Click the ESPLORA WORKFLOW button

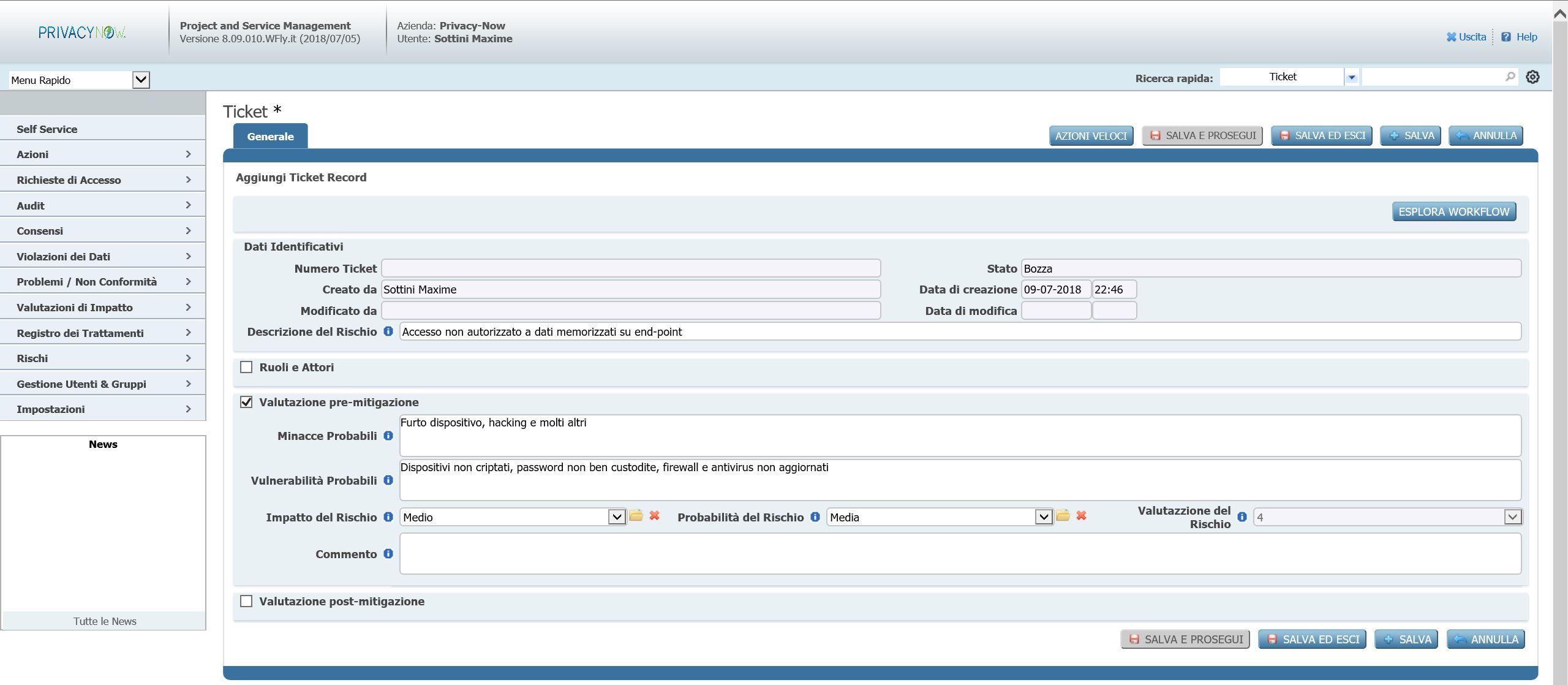pyautogui.click(x=1453, y=212)
